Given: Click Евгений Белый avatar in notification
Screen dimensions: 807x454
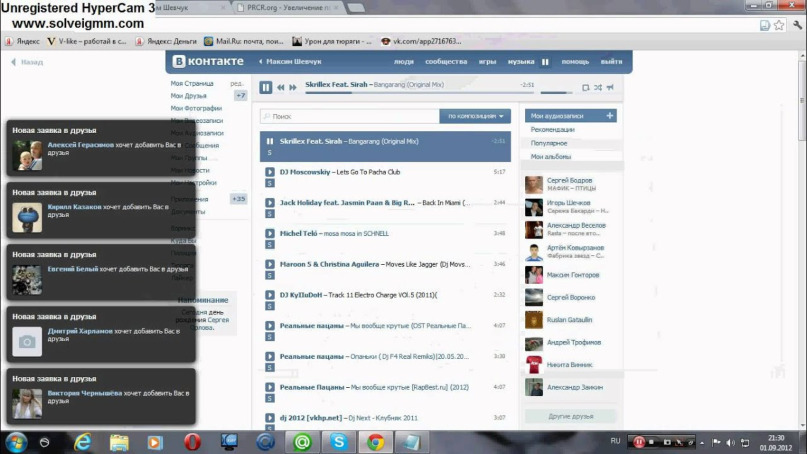Looking at the screenshot, I should click(x=27, y=280).
